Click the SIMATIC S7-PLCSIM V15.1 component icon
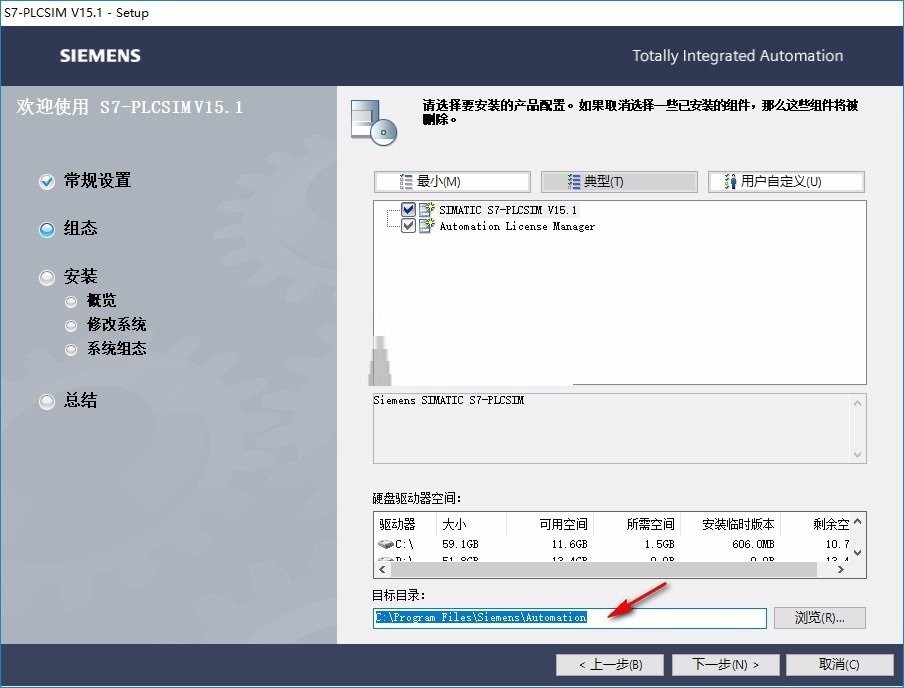The height and width of the screenshot is (688, 904). pos(427,209)
